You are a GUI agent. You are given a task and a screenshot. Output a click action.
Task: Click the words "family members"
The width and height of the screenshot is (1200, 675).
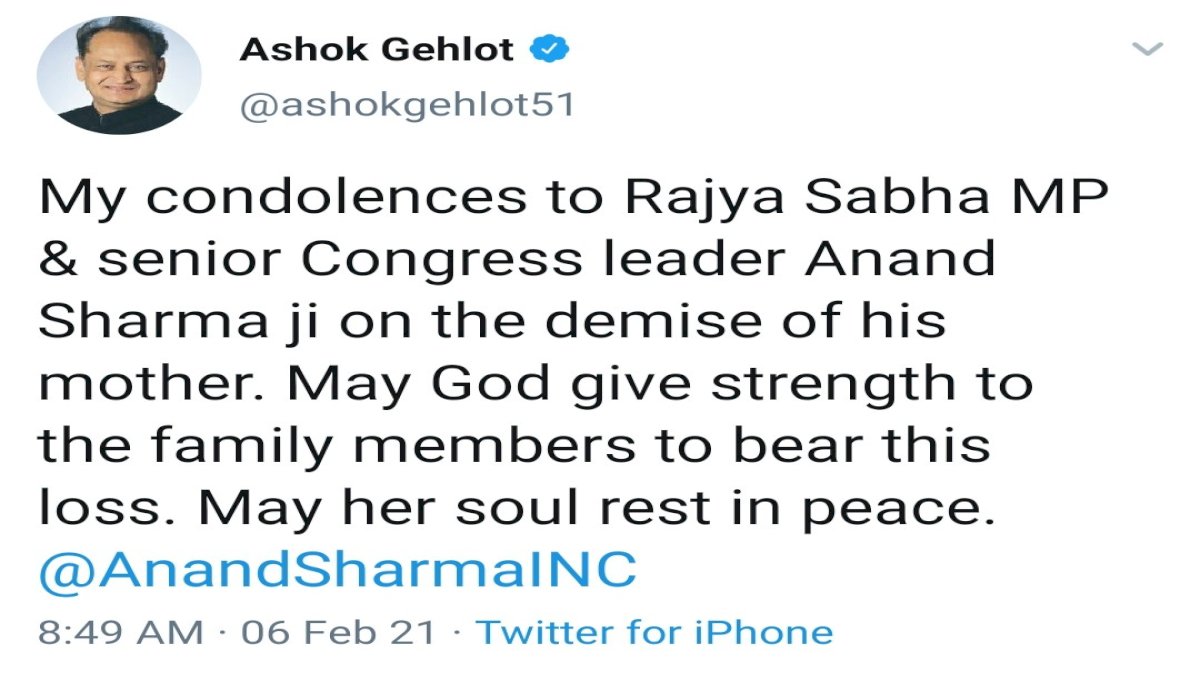click(x=393, y=448)
